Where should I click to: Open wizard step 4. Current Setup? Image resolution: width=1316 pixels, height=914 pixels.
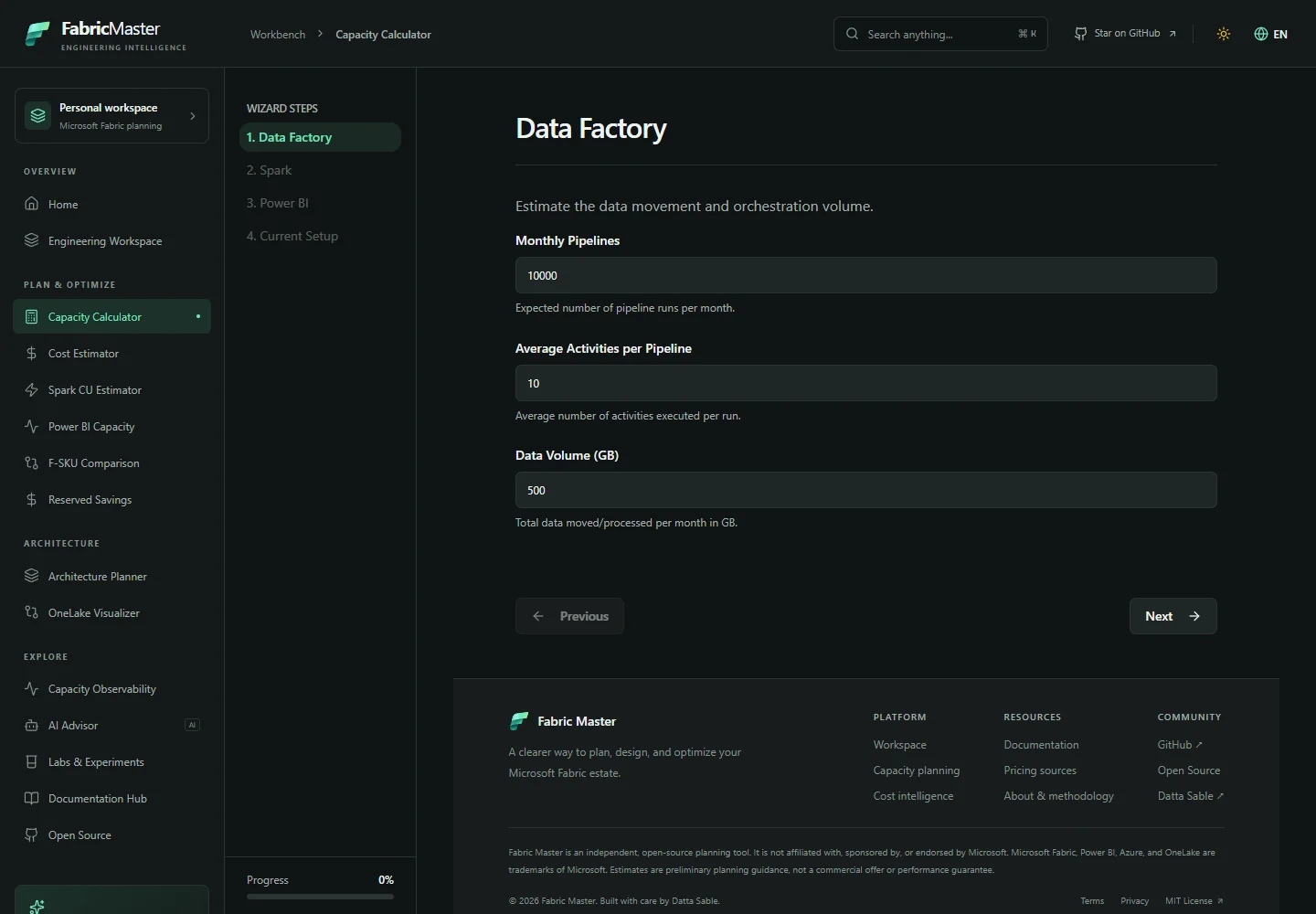[320, 236]
